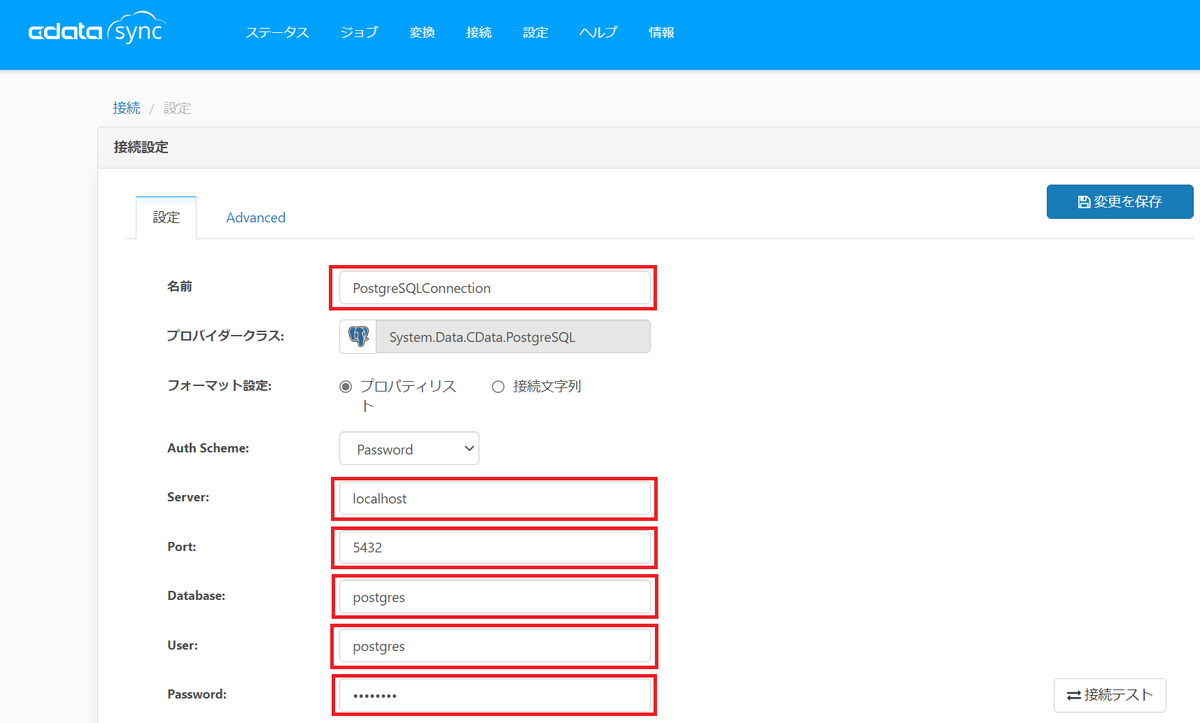Open the ステータス menu
Viewport: 1200px width, 723px height.
pyautogui.click(x=277, y=32)
